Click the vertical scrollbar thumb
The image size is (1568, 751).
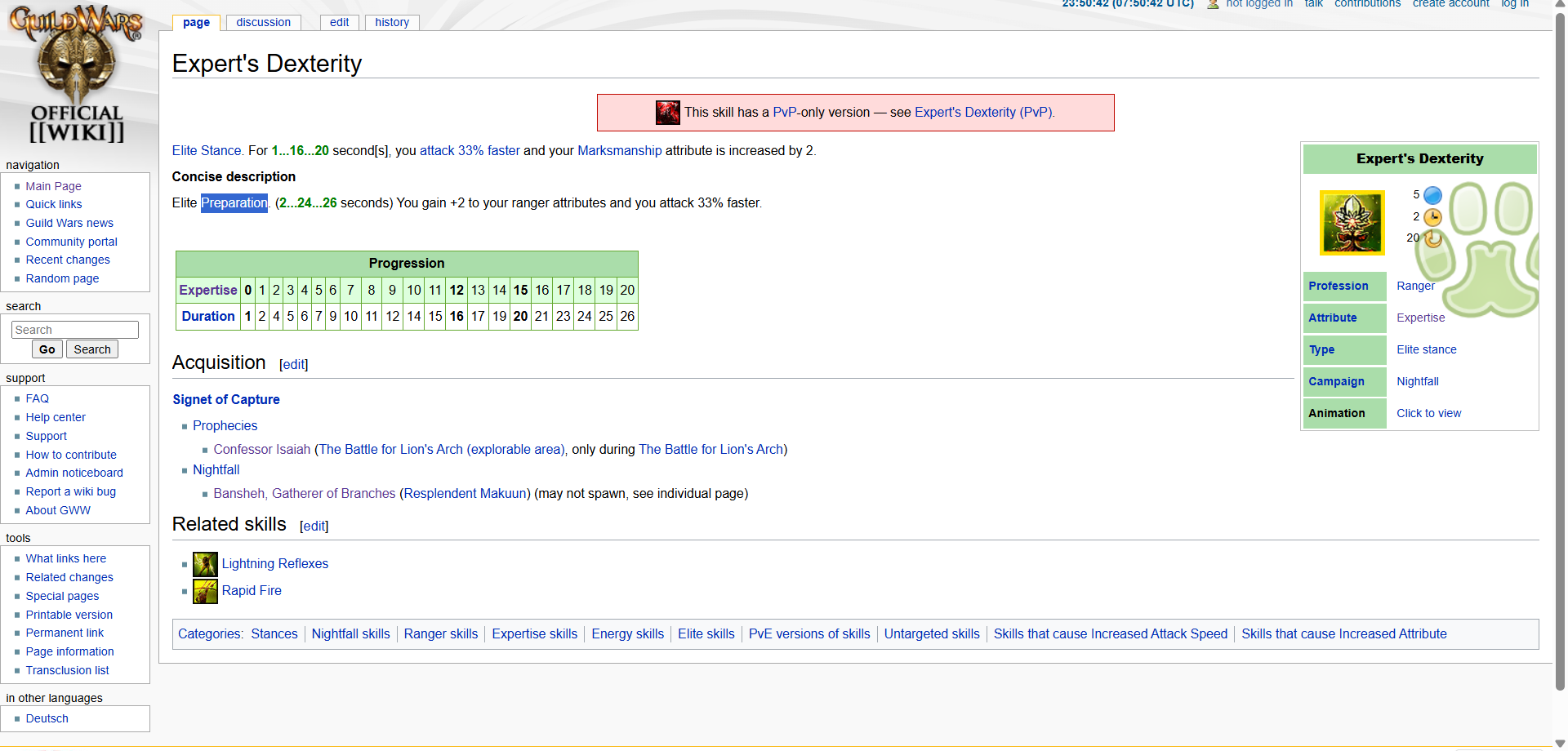[x=1560, y=351]
